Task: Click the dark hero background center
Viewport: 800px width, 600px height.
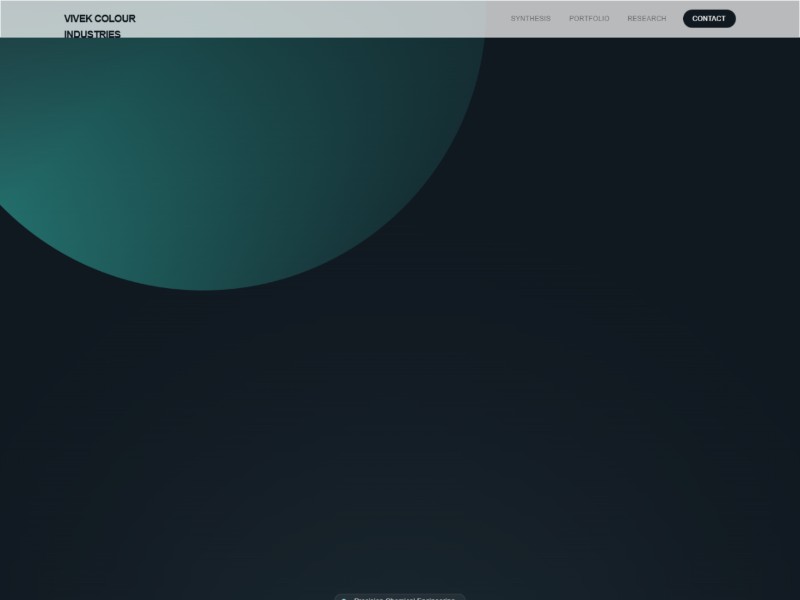Action: pos(400,400)
